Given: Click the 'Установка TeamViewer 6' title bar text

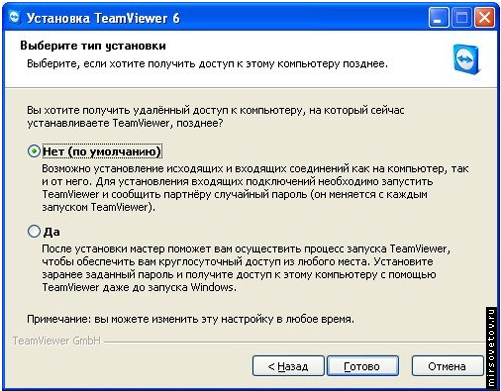Looking at the screenshot, I should click(x=103, y=18).
